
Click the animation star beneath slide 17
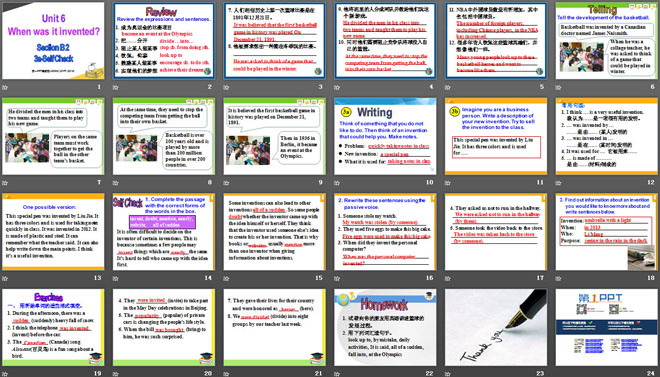447,278
